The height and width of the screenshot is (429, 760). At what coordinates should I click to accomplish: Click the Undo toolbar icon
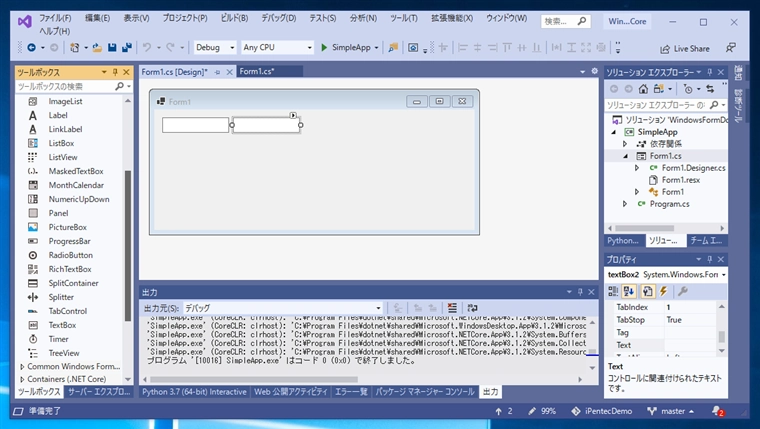[146, 48]
